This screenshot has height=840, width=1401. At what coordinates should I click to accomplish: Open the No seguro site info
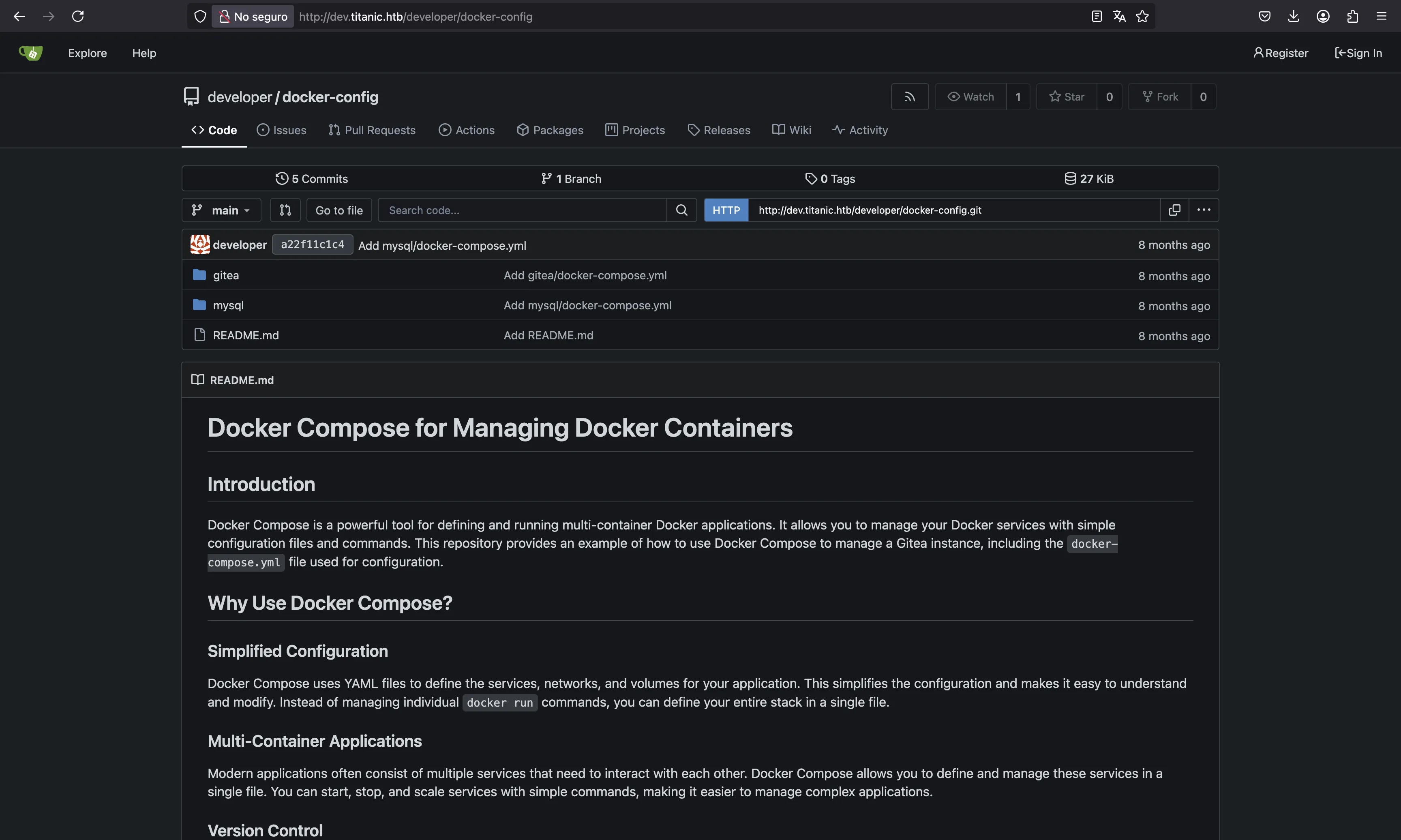click(253, 16)
